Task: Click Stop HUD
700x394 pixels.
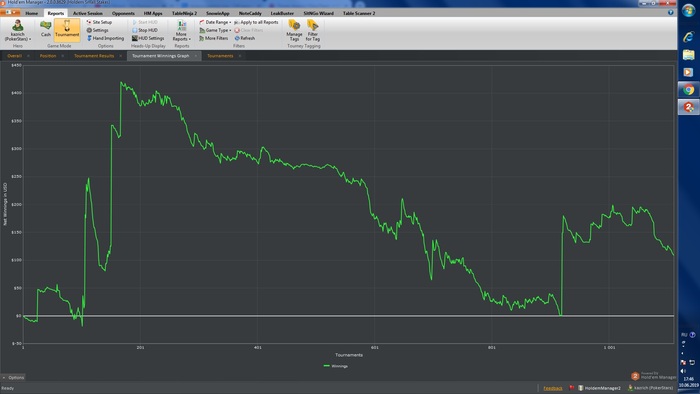Action: [145, 30]
